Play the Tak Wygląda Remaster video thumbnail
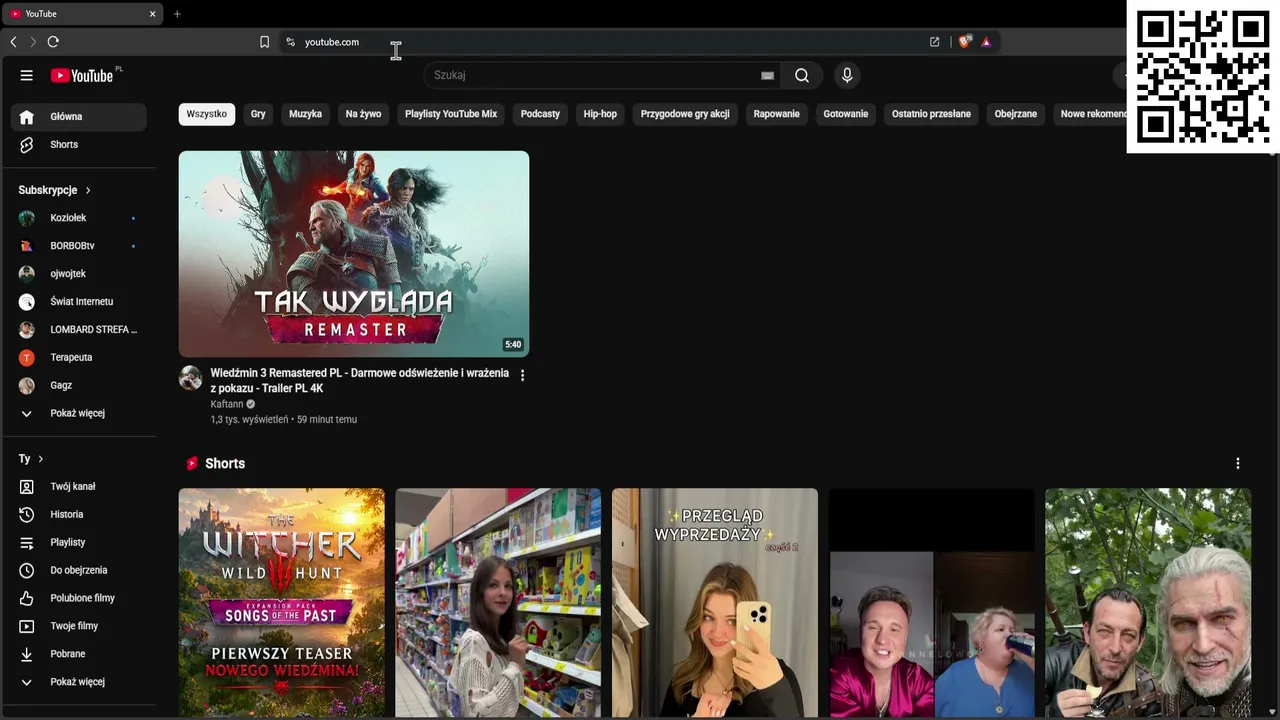The image size is (1280, 720). (354, 254)
